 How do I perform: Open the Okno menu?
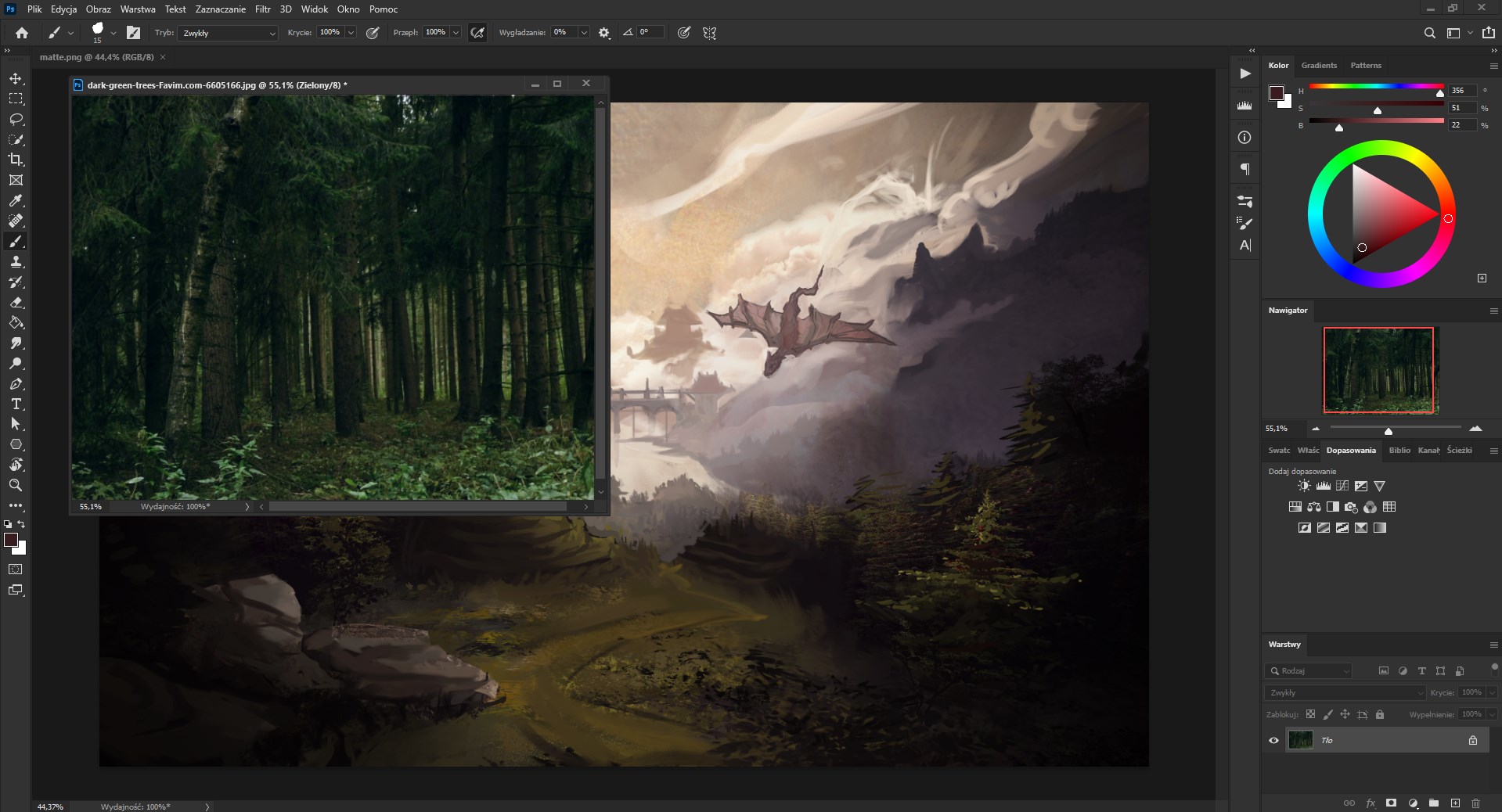(x=348, y=9)
